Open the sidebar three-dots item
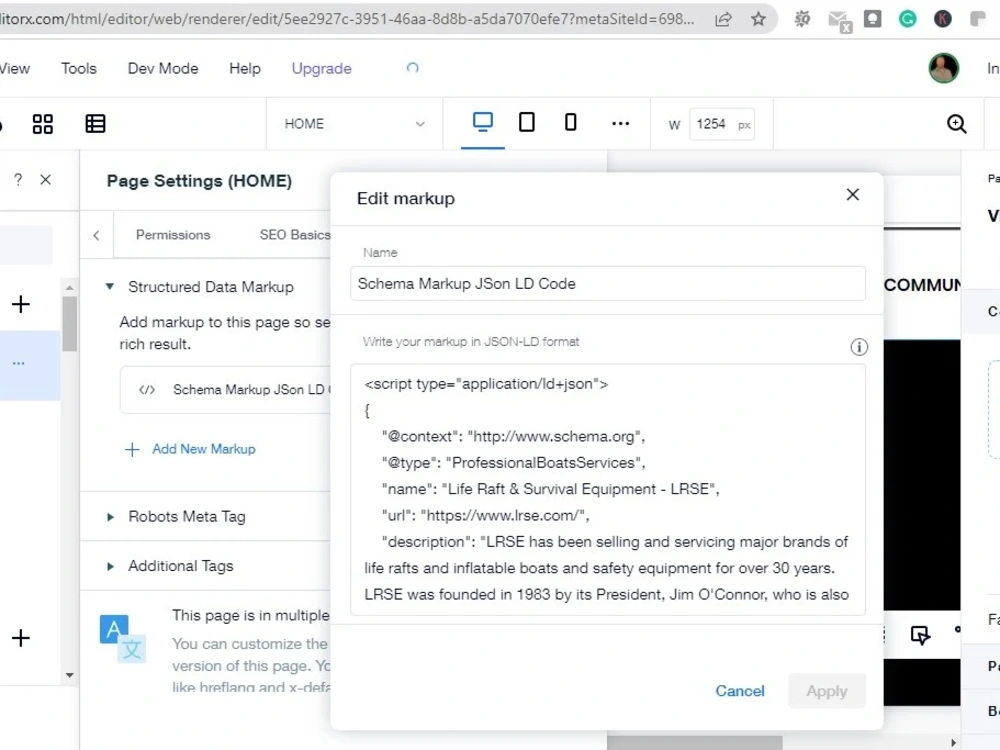Screen dimensions: 1000x750 (18, 364)
